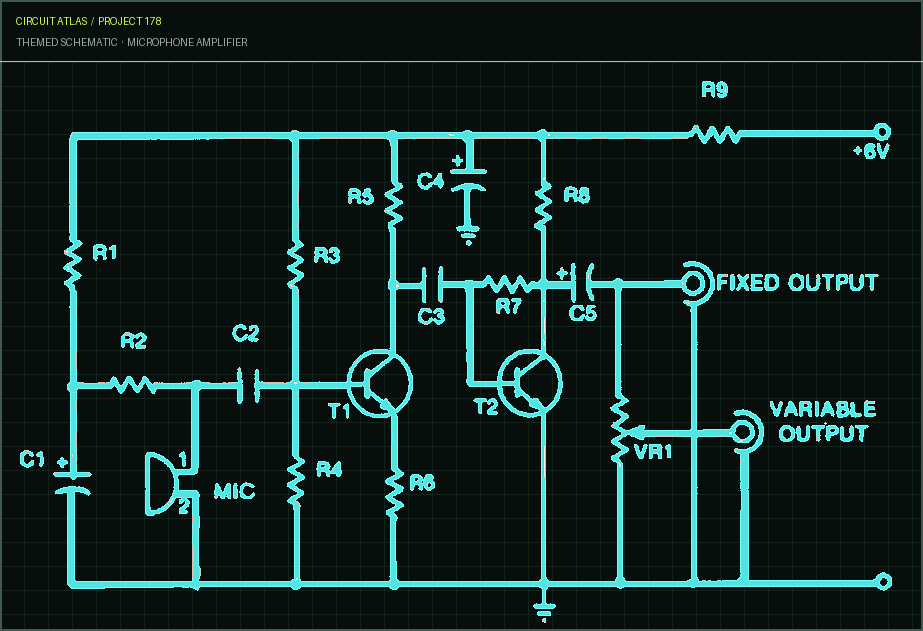923x631 pixels.
Task: Click the C2 label text
Action: [x=245, y=334]
